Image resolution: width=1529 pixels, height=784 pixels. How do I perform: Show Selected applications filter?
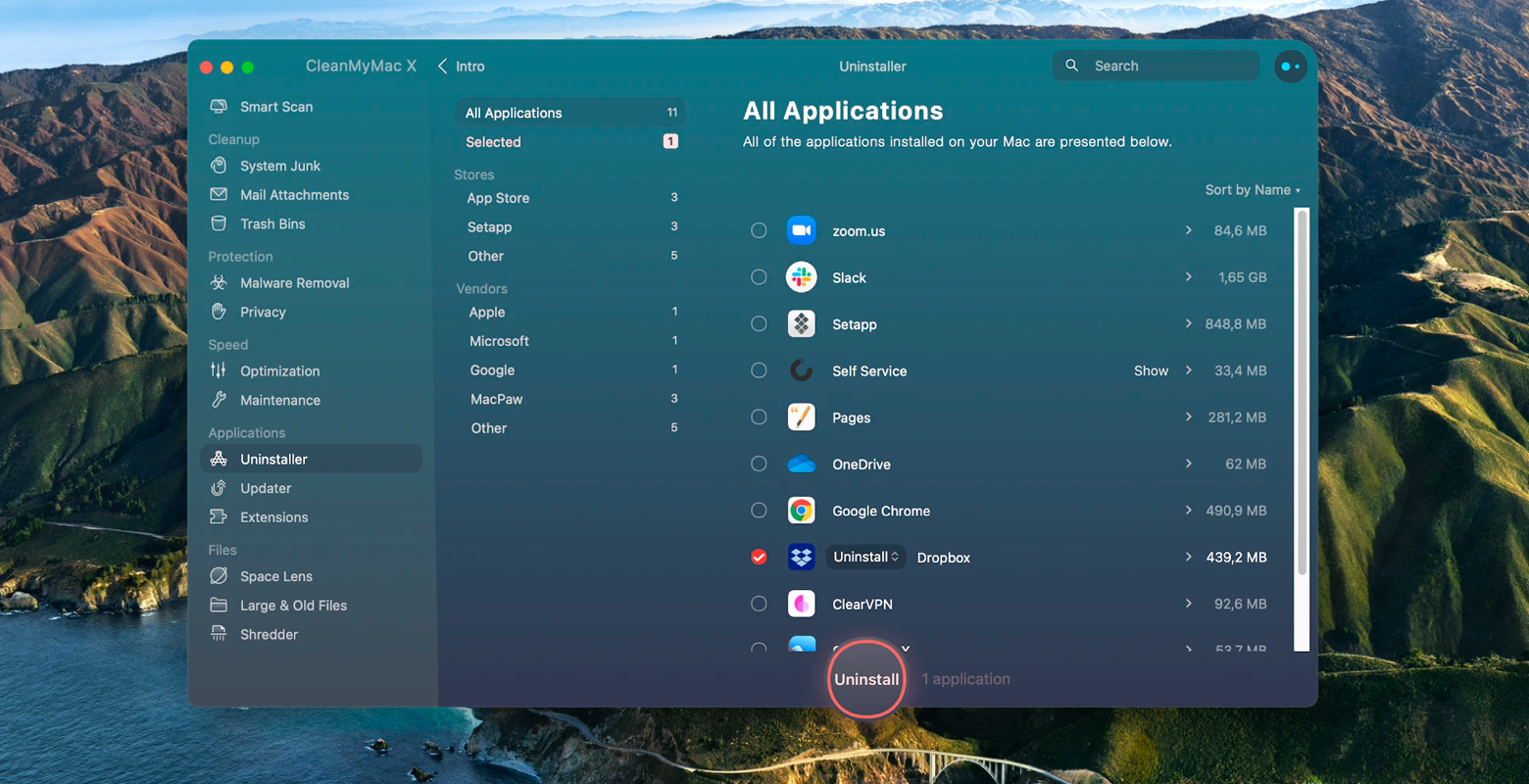tap(570, 142)
